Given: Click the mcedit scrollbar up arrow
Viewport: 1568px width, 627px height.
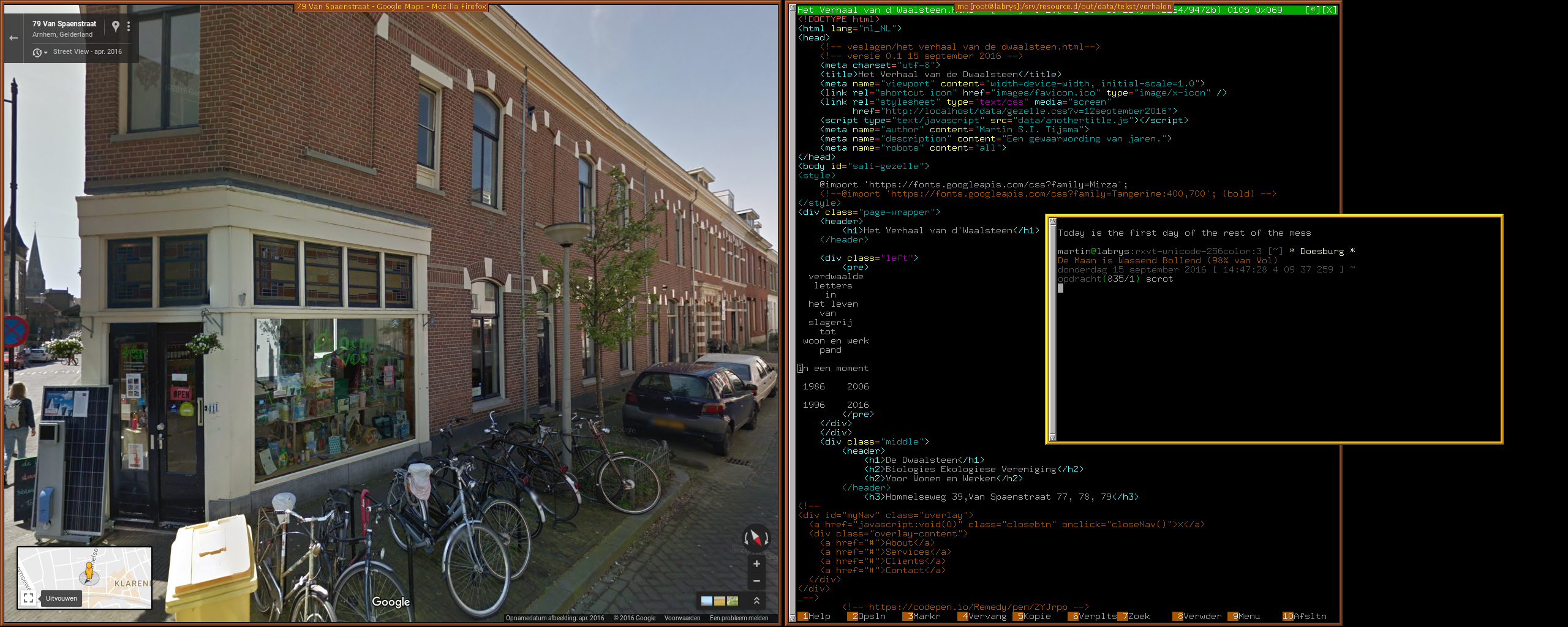Looking at the screenshot, I should (792, 9).
